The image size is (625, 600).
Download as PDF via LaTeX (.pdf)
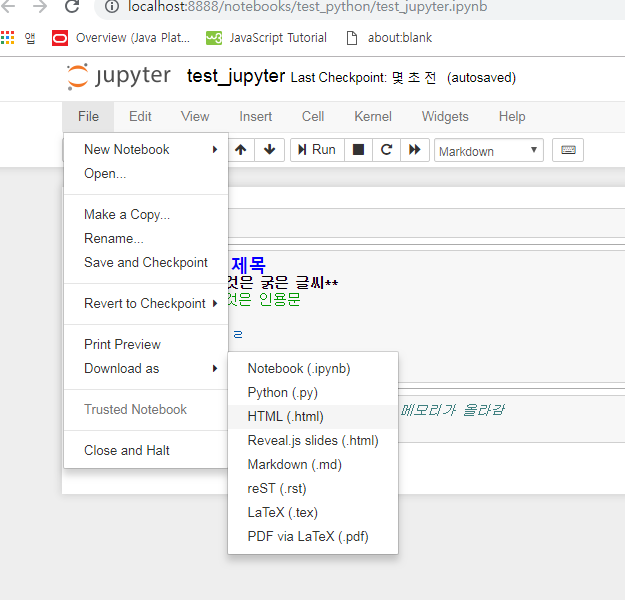[313, 536]
